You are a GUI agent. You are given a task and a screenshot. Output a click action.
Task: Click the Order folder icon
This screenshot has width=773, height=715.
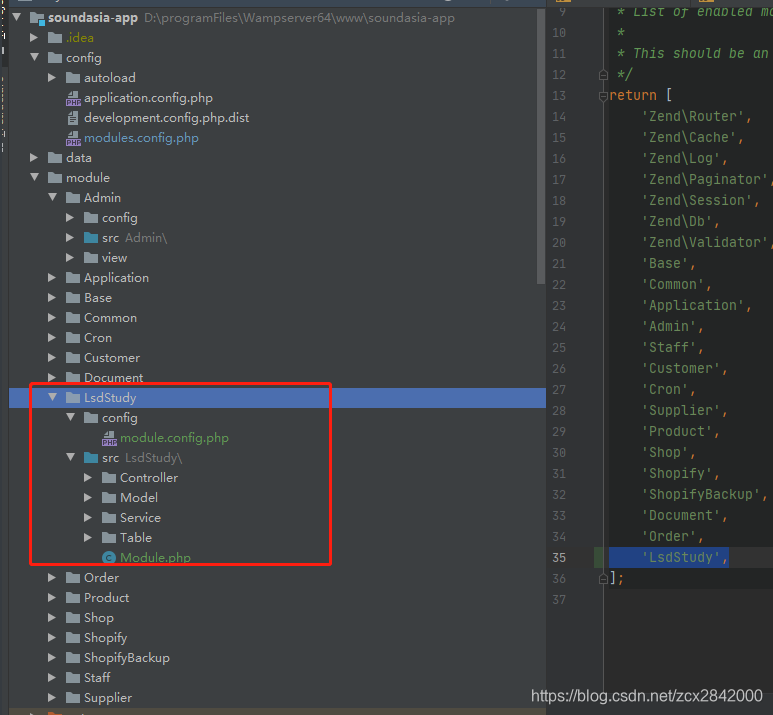click(x=73, y=577)
